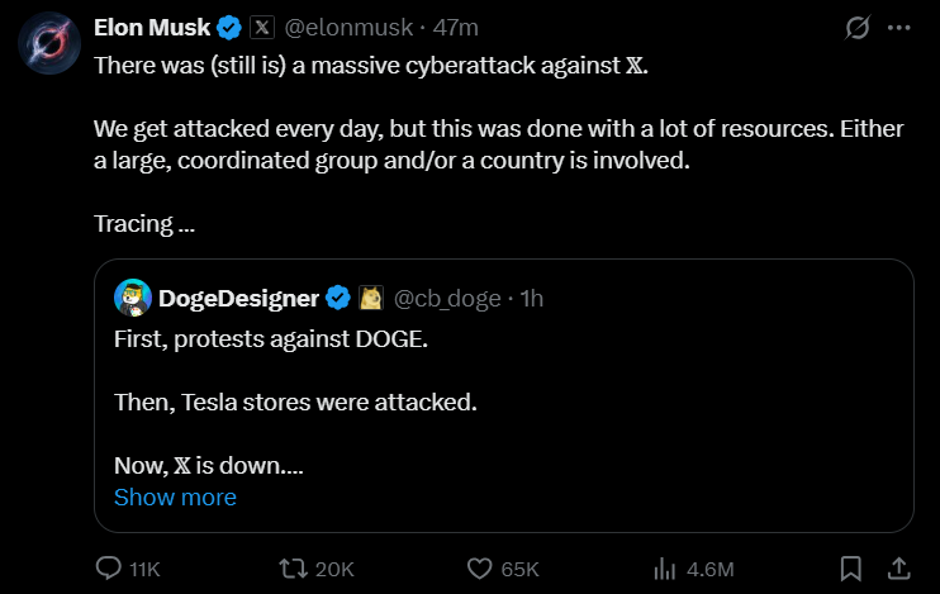The image size is (940, 594).
Task: Click DogeDesigner's verified checkmark badge
Action: click(338, 297)
